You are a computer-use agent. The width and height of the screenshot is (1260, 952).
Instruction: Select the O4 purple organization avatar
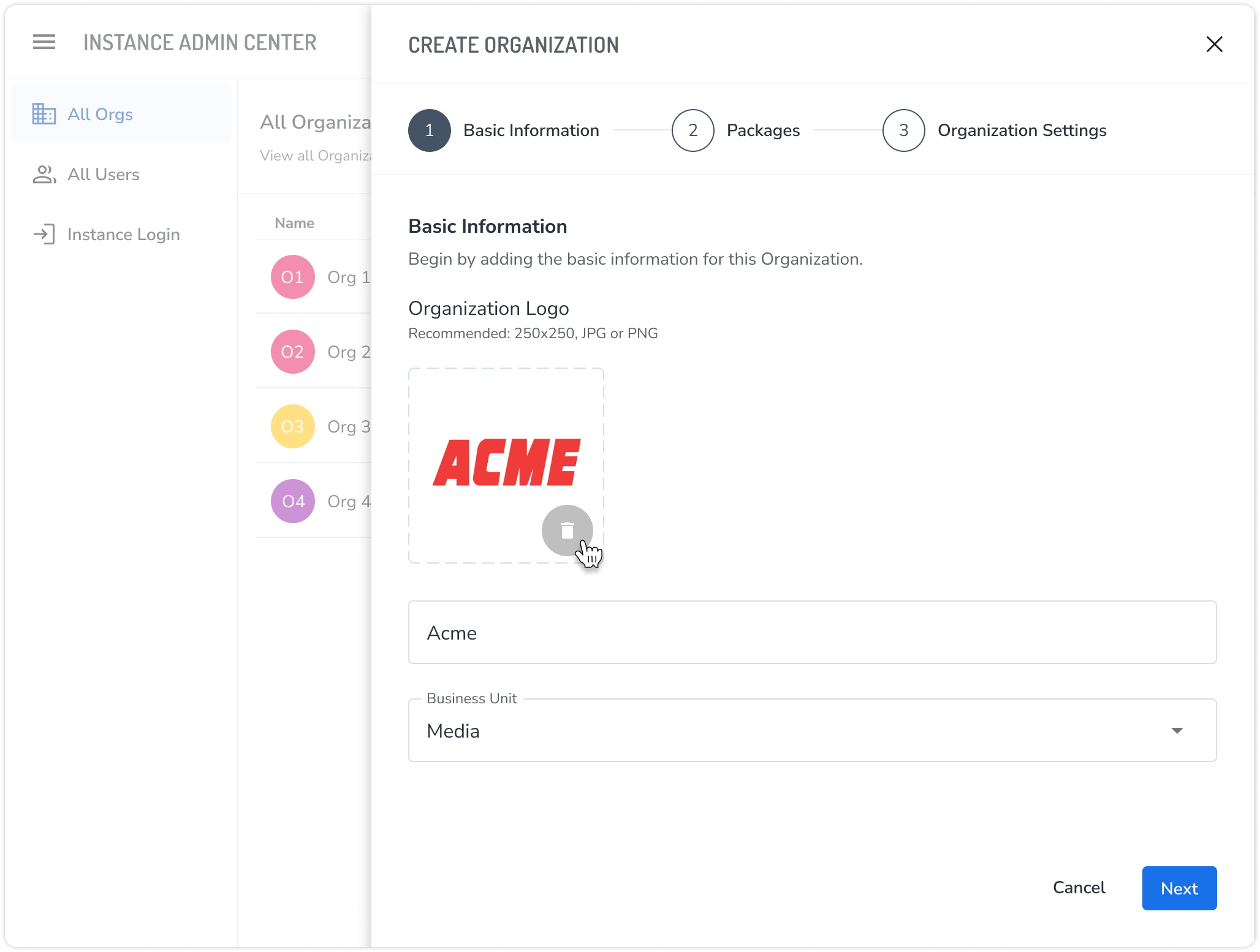point(292,501)
